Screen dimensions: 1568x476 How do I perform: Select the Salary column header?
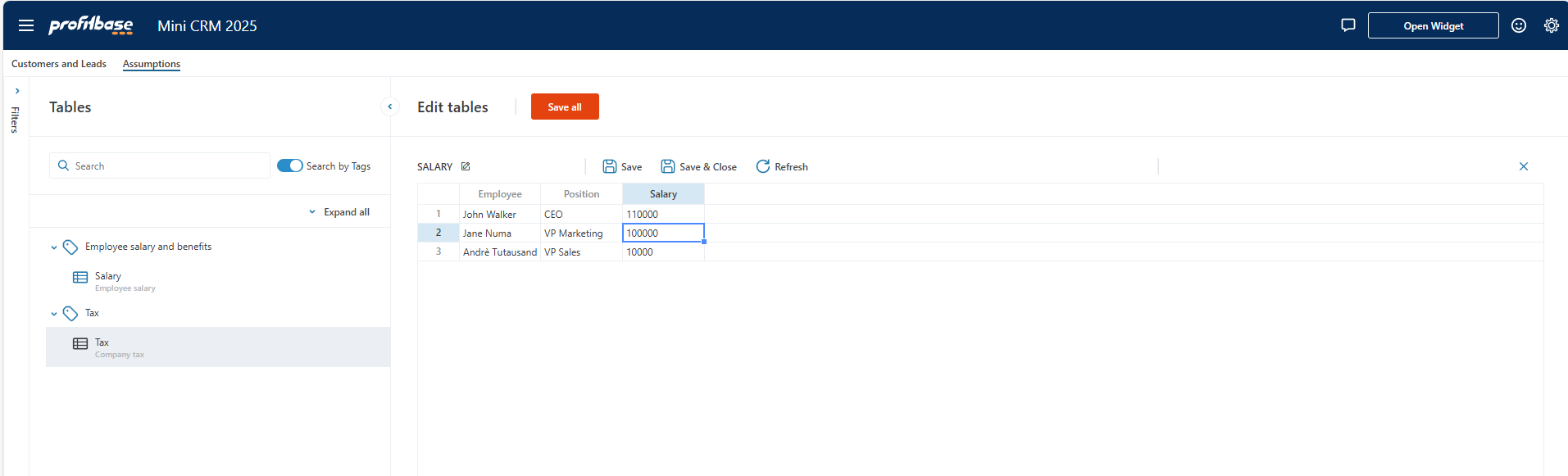[664, 194]
